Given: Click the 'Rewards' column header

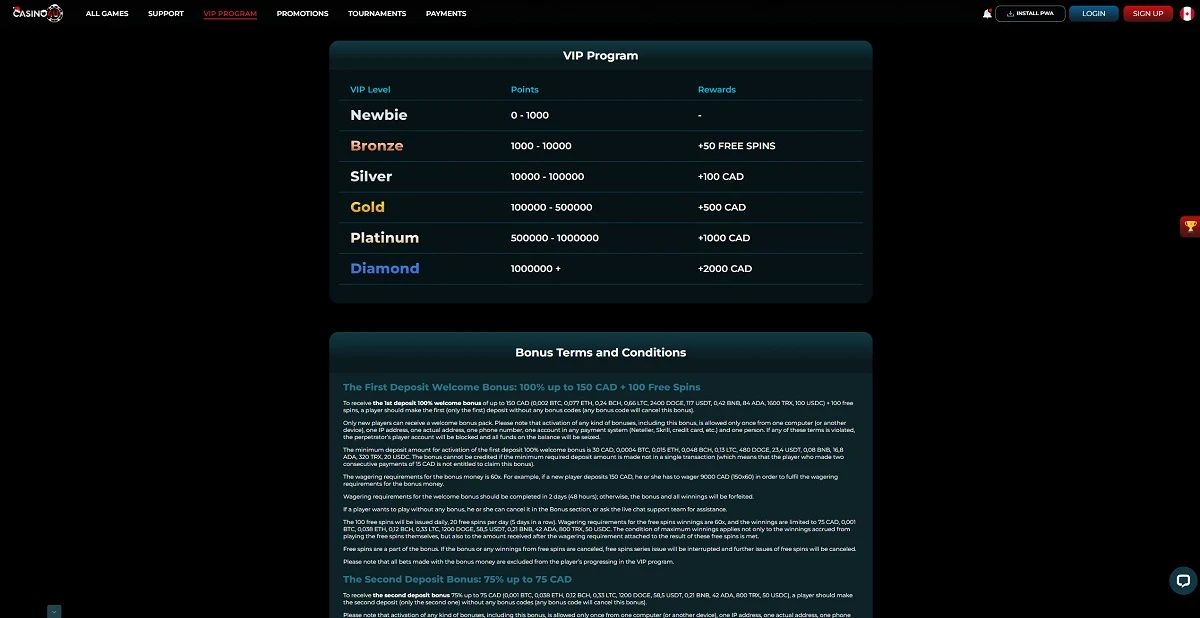Looking at the screenshot, I should click(x=717, y=90).
